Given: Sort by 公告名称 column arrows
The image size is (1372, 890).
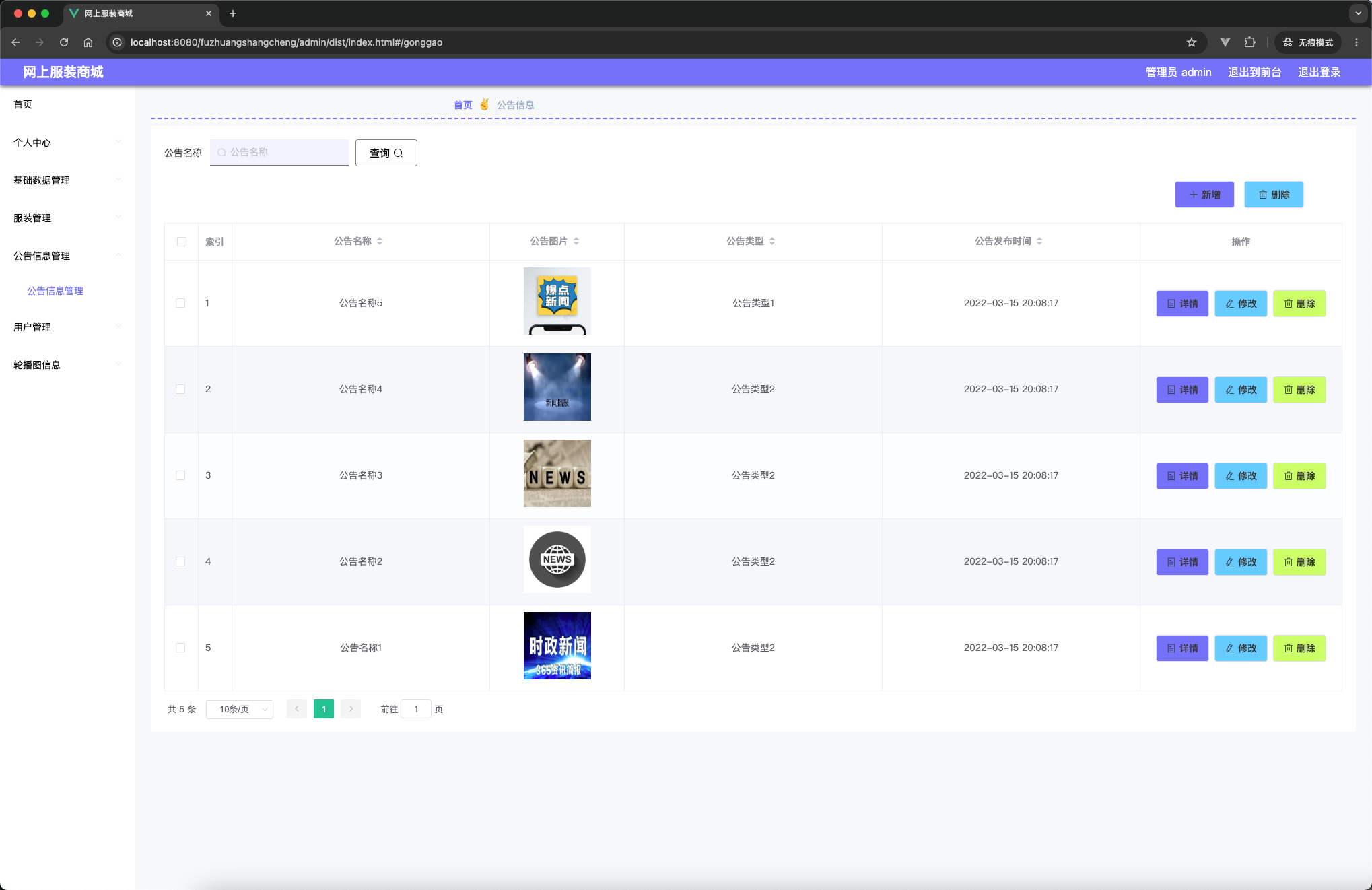Looking at the screenshot, I should coord(380,241).
